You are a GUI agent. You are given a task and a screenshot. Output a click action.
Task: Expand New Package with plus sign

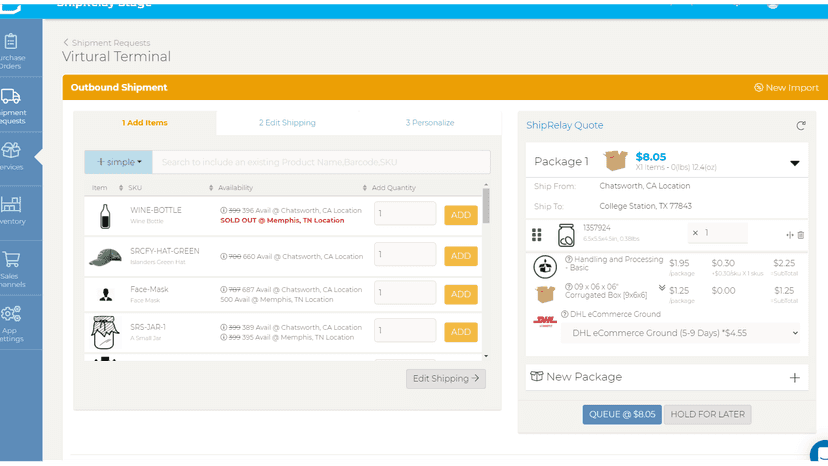795,378
